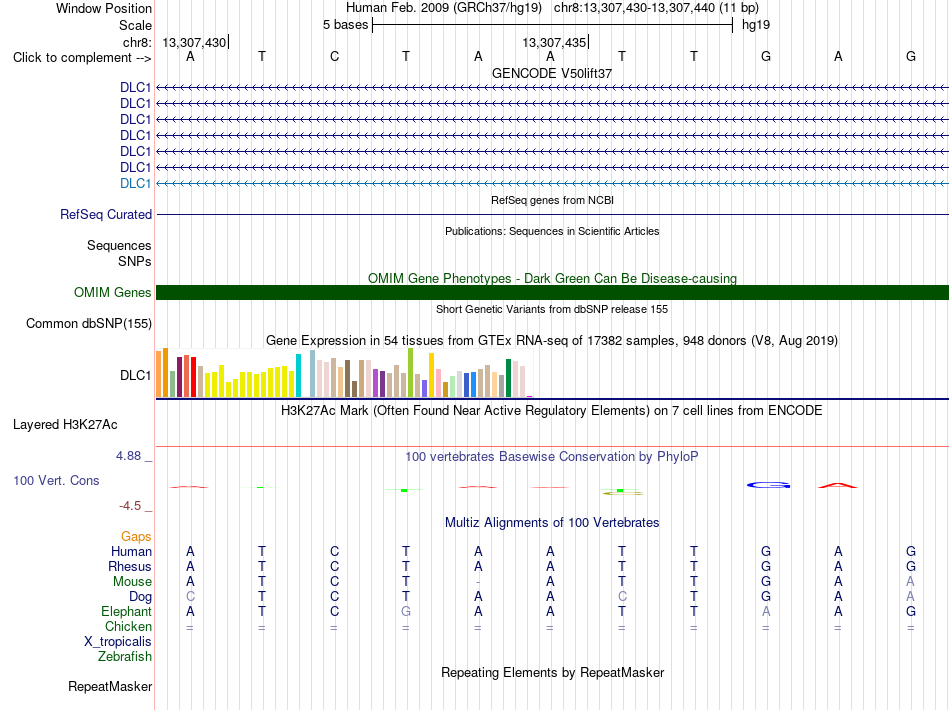Image resolution: width=950 pixels, height=710 pixels.
Task: Open the Layered H3K27Ac track label
Action: tap(65, 425)
